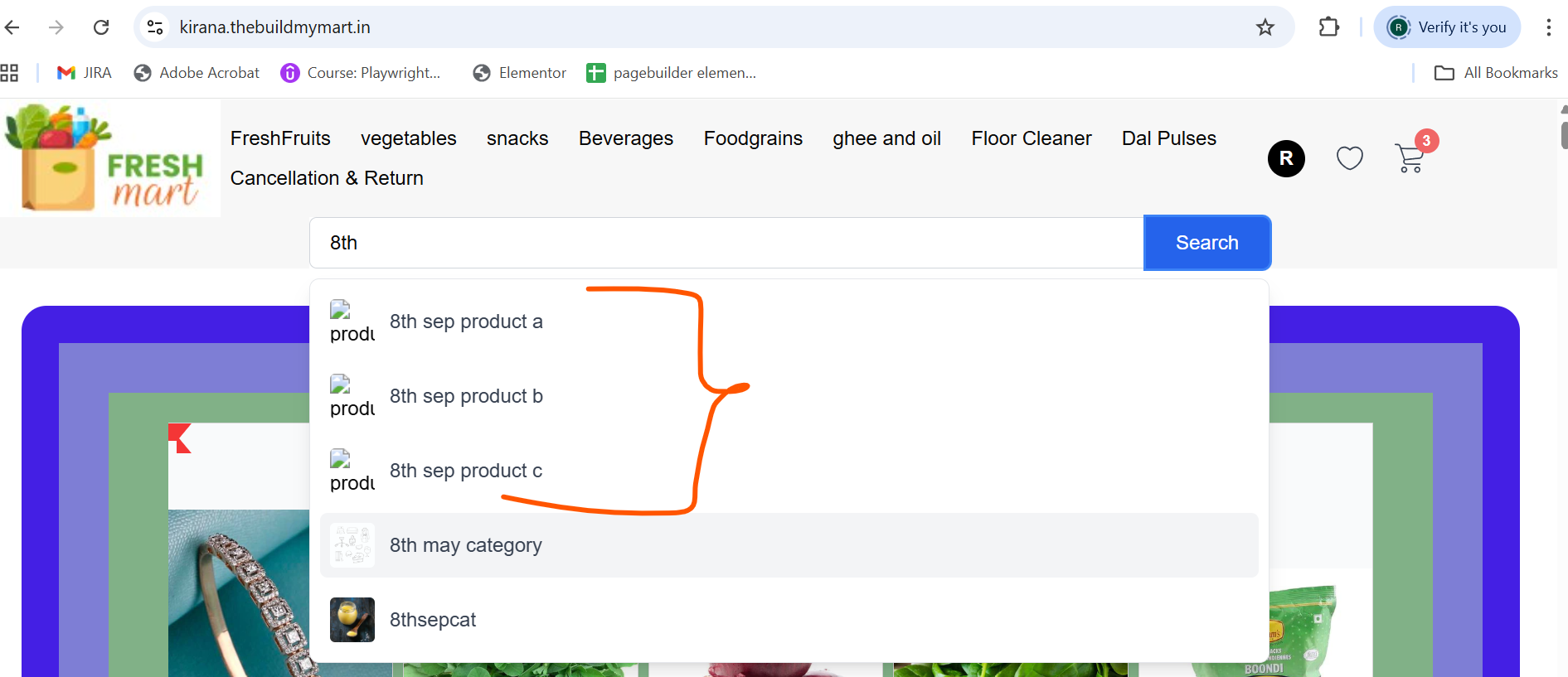Image resolution: width=1568 pixels, height=677 pixels.
Task: Open Chrome three-dot menu
Action: click(x=1548, y=27)
